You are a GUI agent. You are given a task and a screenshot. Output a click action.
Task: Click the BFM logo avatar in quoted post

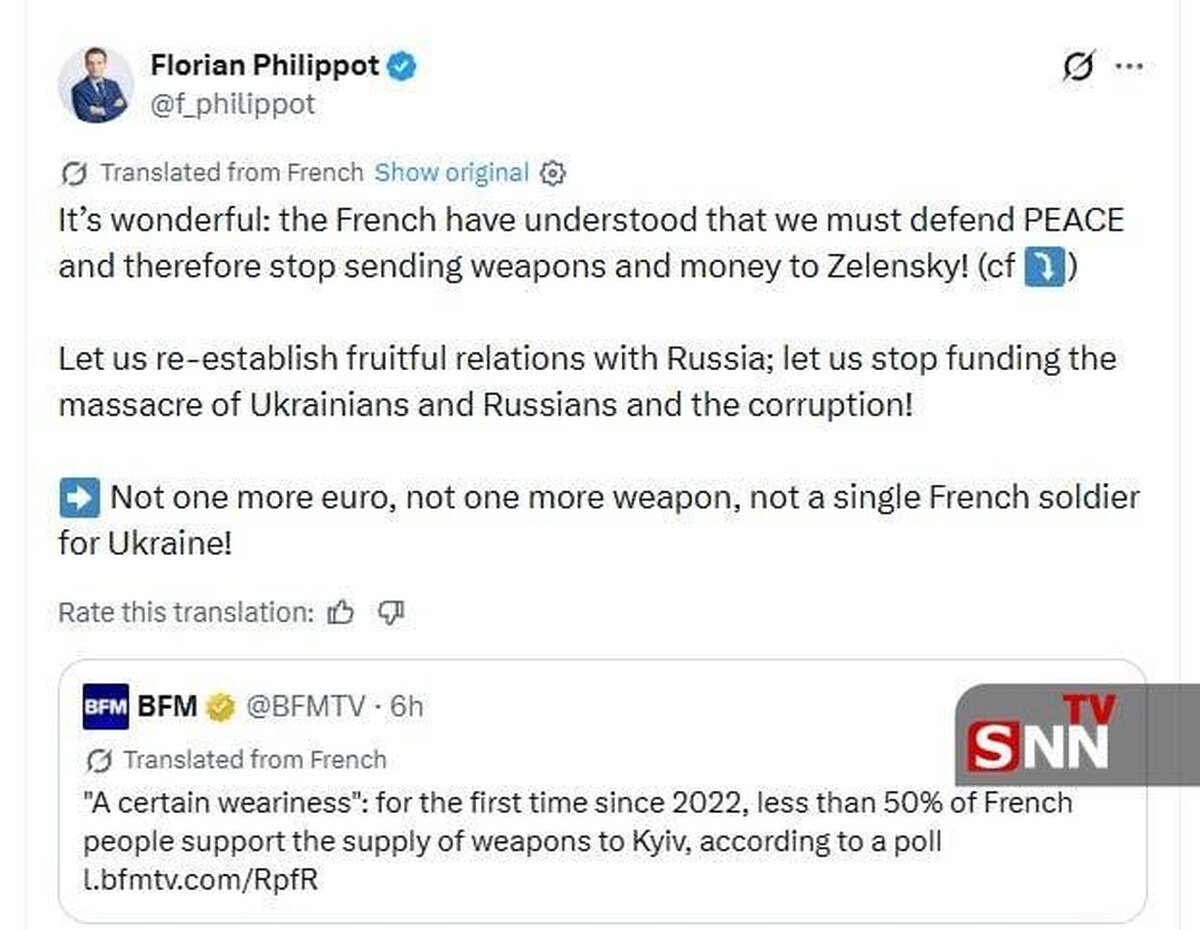[106, 707]
